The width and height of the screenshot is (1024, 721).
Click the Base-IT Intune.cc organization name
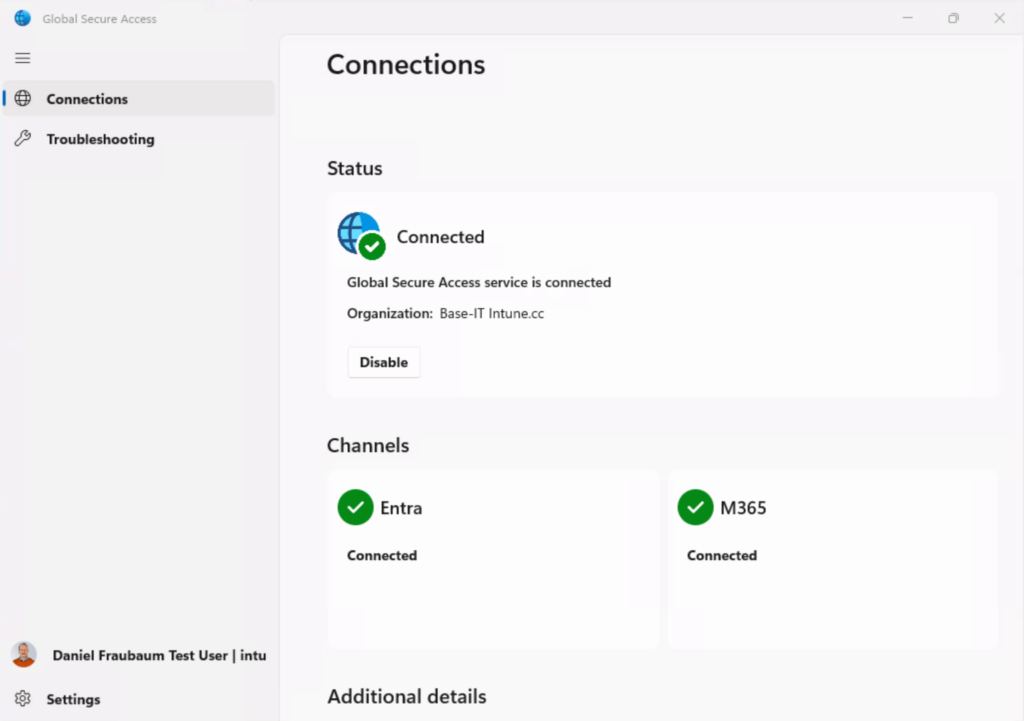pyautogui.click(x=492, y=313)
